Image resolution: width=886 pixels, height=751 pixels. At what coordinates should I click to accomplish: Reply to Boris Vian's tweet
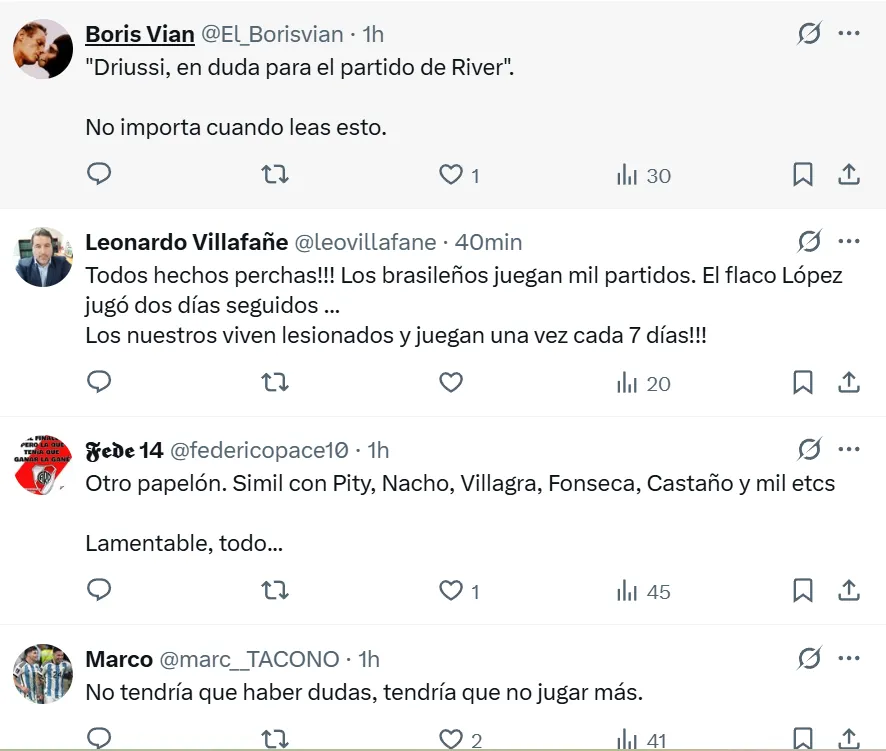99,175
